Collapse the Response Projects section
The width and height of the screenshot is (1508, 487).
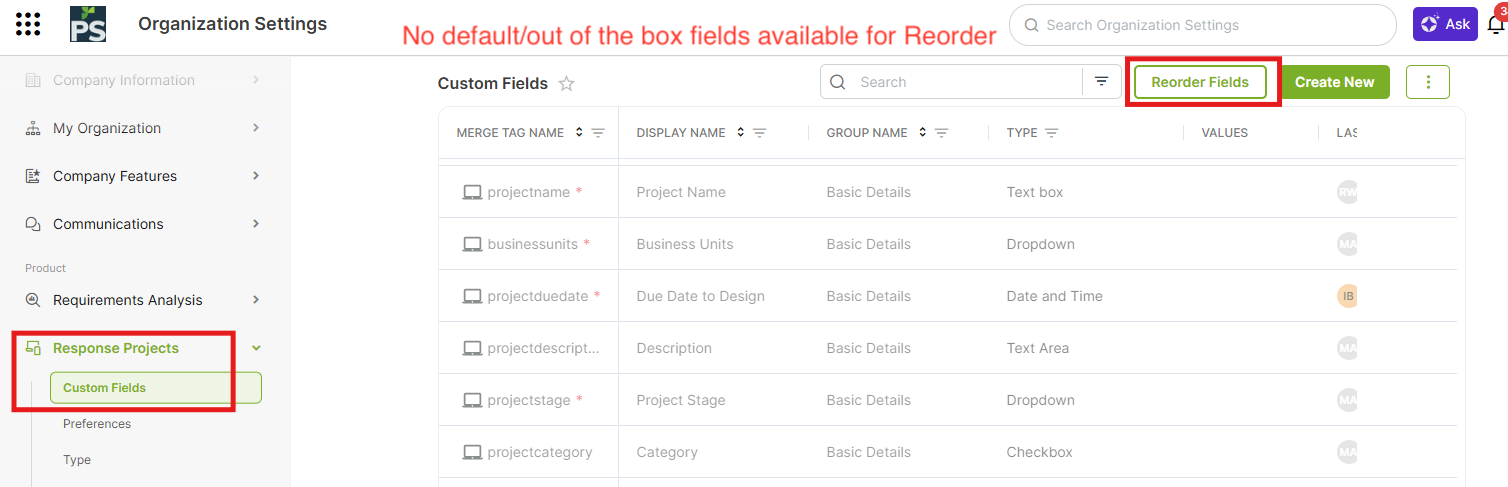coord(256,348)
